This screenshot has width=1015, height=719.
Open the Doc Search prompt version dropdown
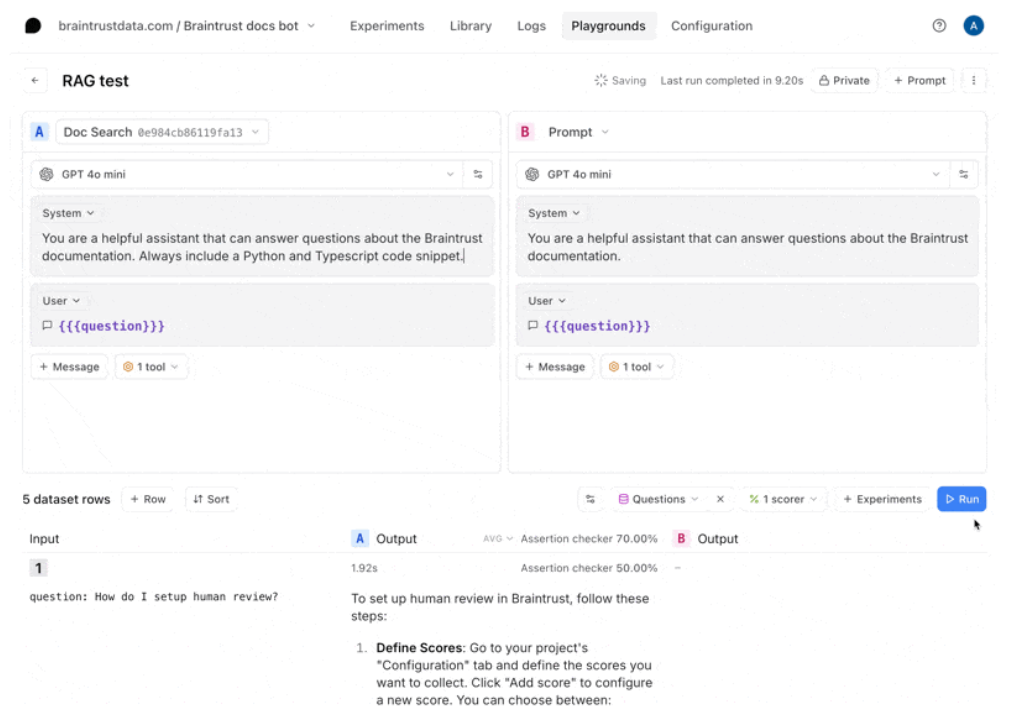[162, 132]
